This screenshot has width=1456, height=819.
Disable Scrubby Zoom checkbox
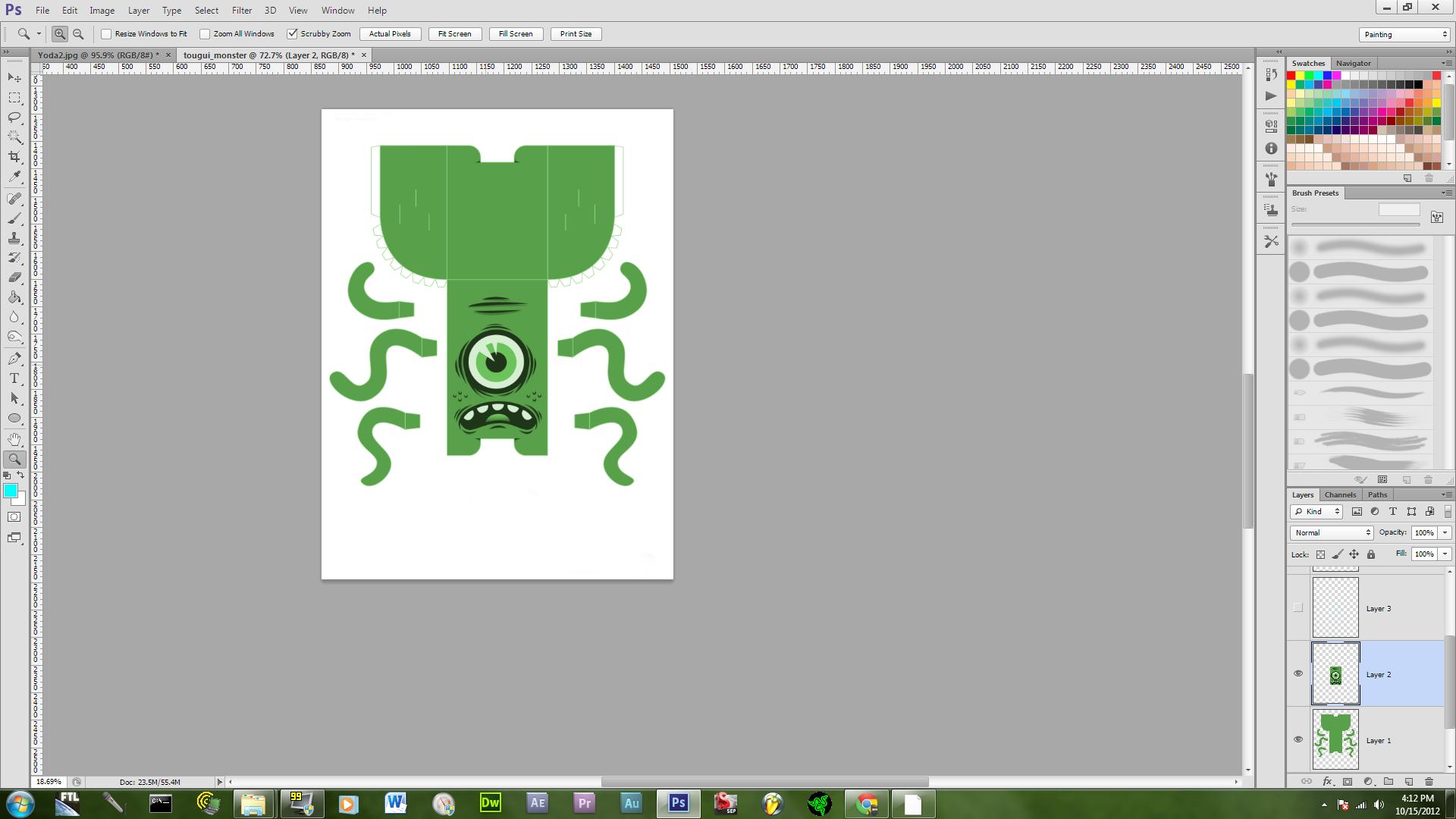[292, 34]
